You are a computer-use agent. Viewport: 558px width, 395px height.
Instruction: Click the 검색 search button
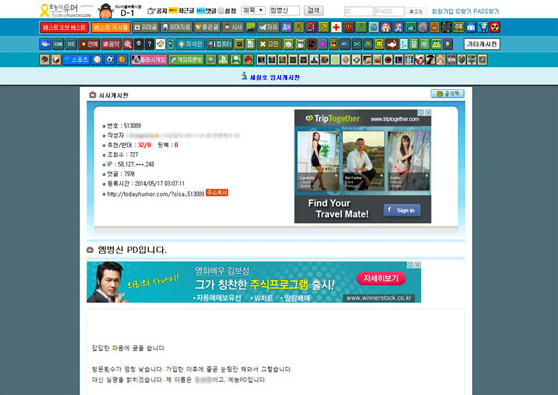tap(314, 10)
